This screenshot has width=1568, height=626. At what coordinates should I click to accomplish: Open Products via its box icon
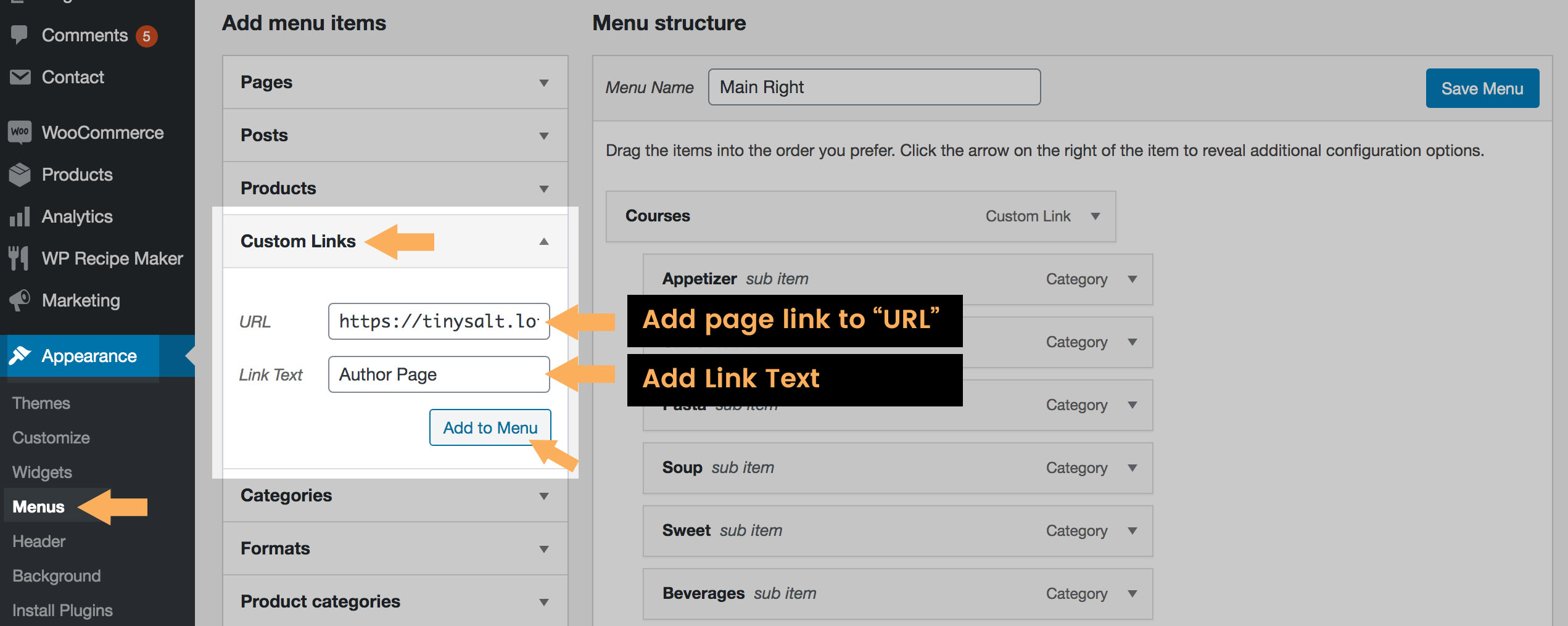(19, 175)
